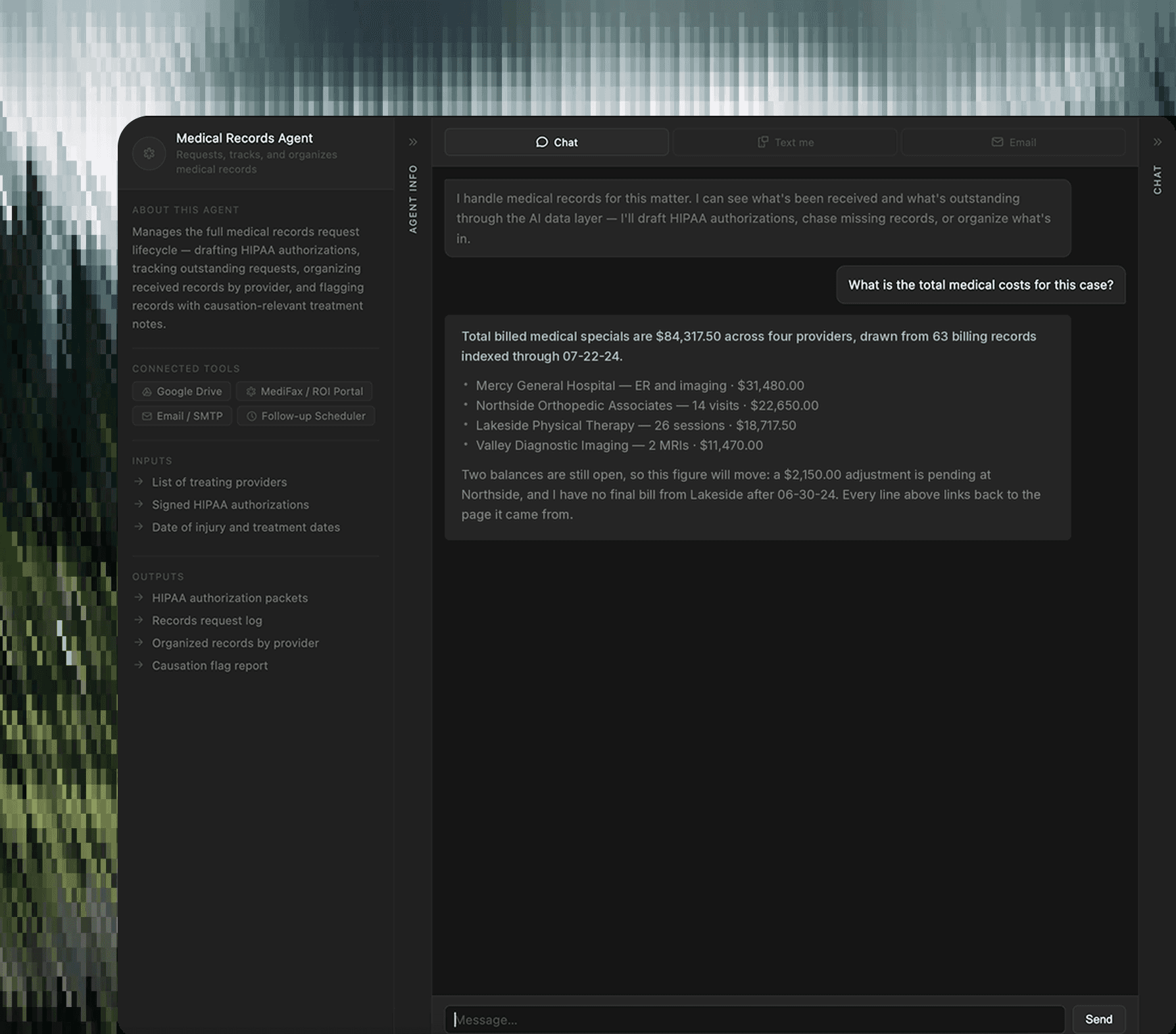Select 'Signed HIPAA authorizations' text
This screenshot has width=1176, height=1034.
click(x=230, y=505)
